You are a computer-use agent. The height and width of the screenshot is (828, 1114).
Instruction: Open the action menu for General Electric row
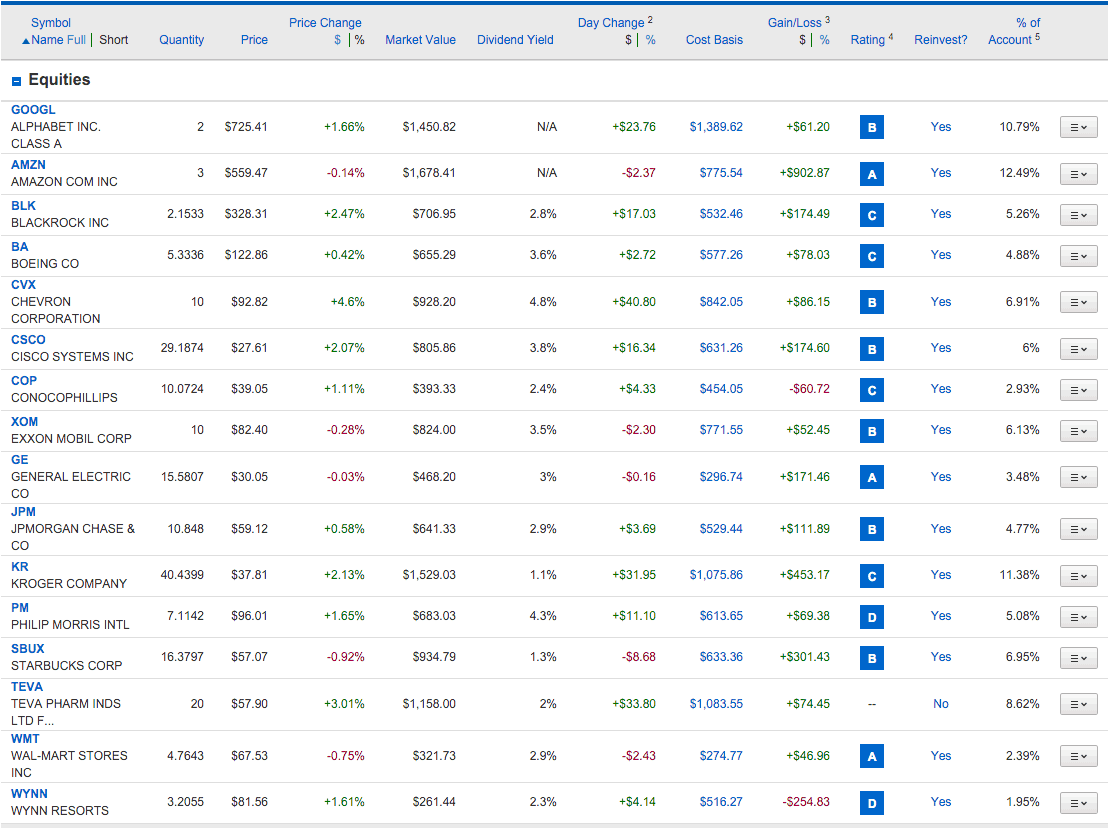pyautogui.click(x=1078, y=478)
